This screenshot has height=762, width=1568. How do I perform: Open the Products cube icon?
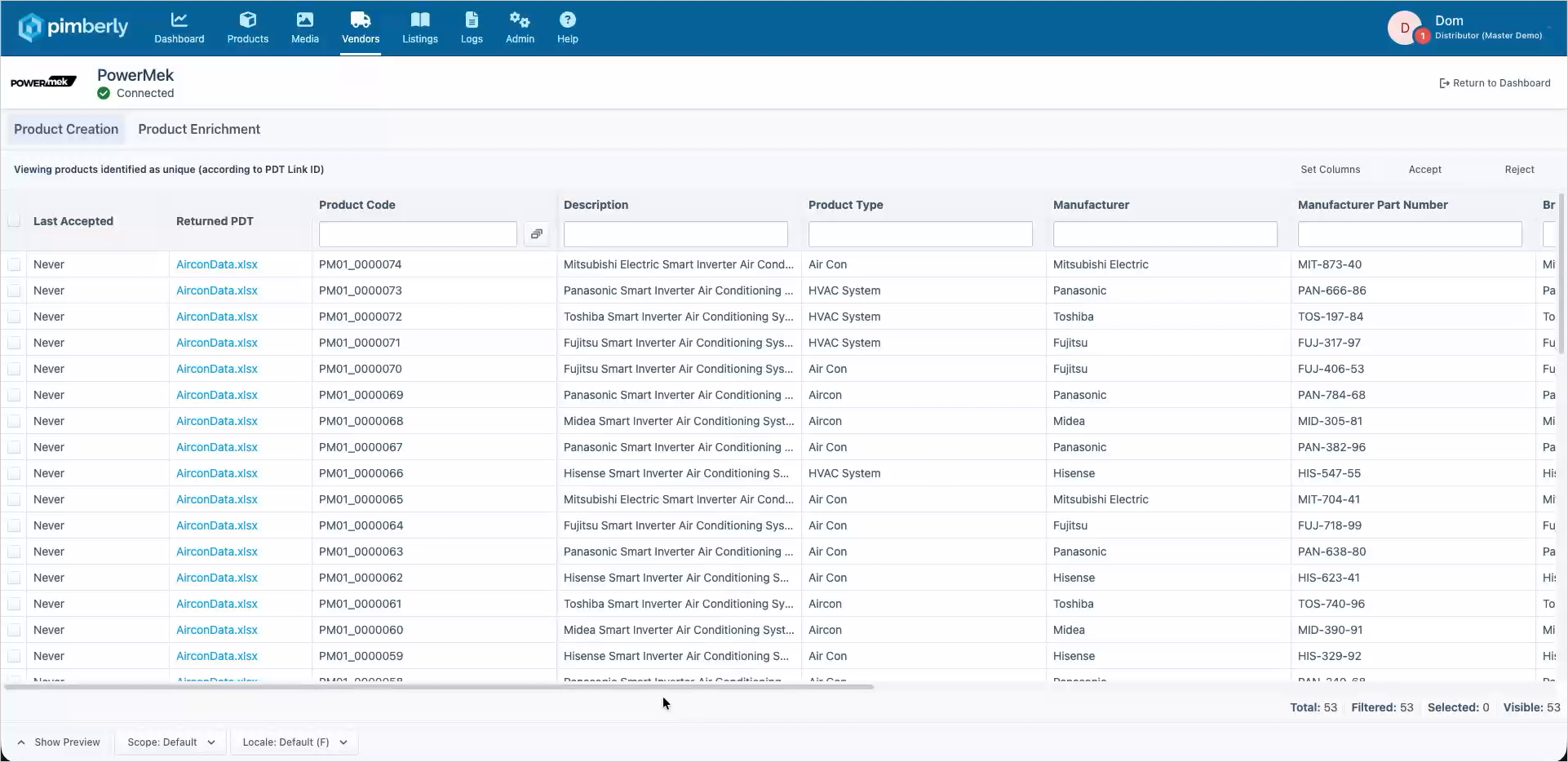(x=248, y=20)
